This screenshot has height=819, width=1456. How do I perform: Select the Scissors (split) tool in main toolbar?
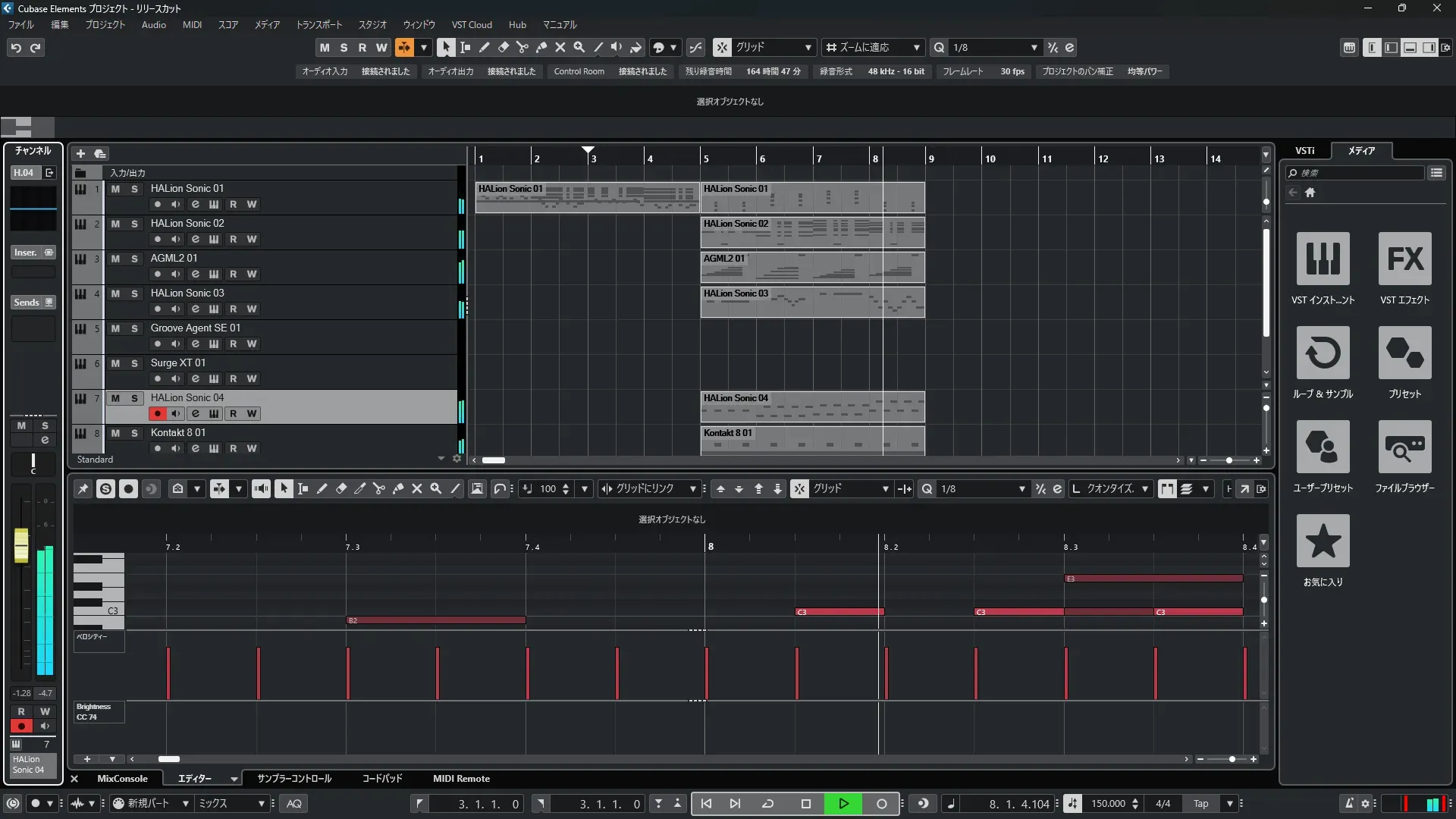click(522, 47)
